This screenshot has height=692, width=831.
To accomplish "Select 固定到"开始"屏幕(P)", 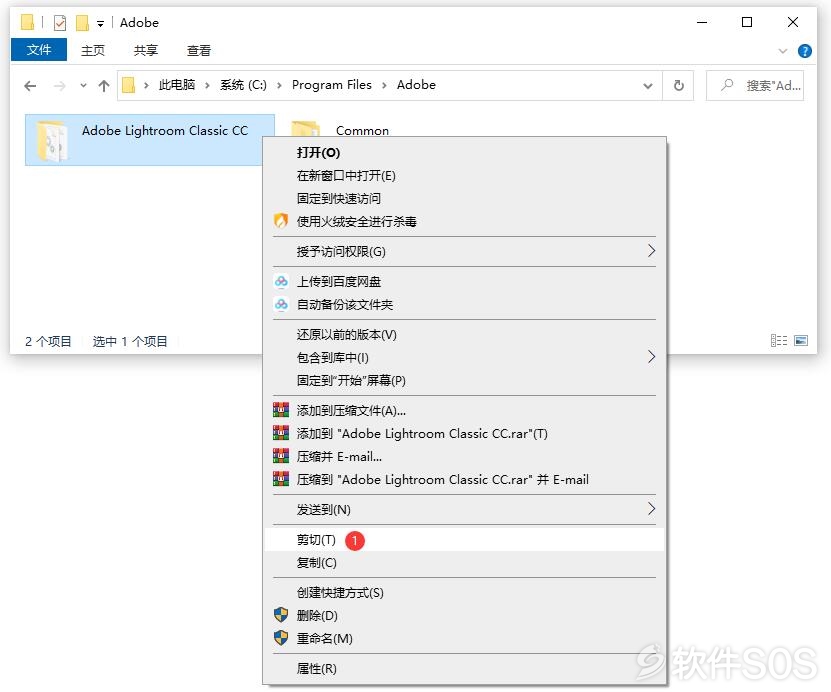I will (464, 380).
